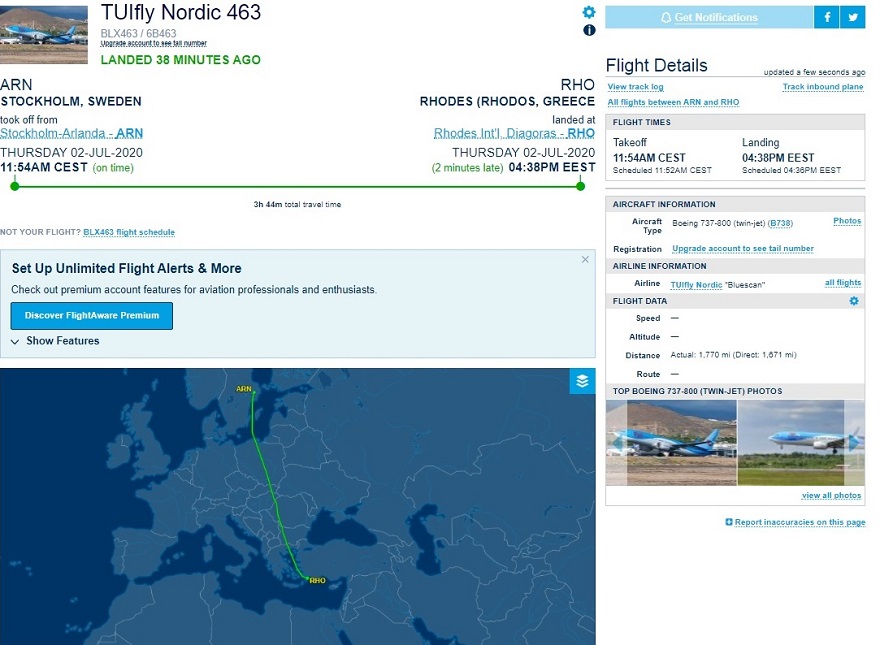Open View track log link
The image size is (880, 645).
point(635,87)
